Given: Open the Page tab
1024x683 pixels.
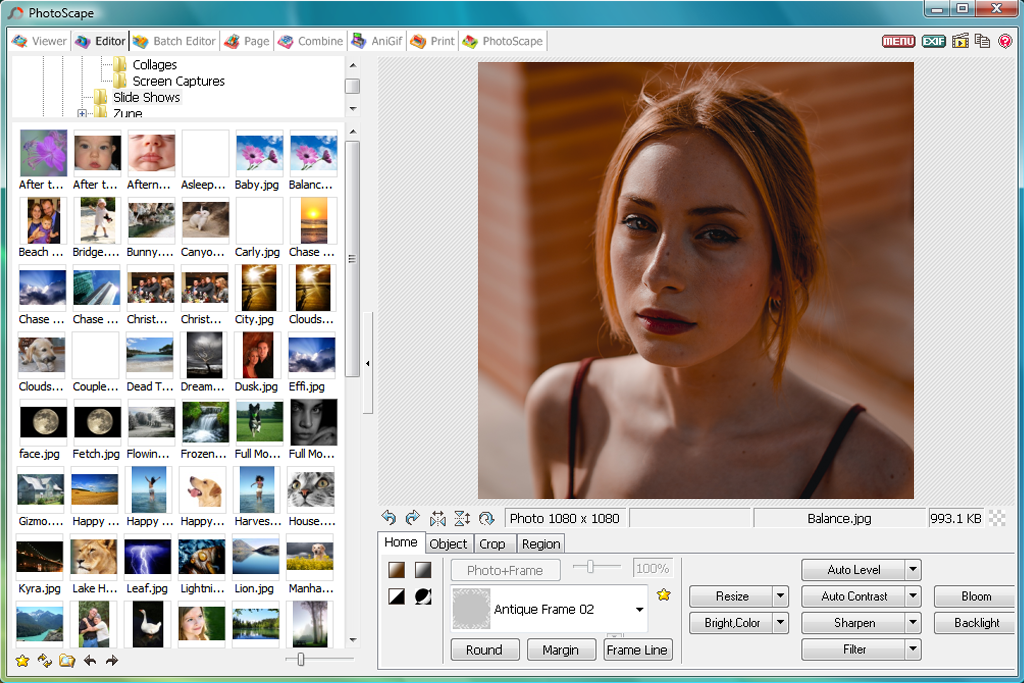Looking at the screenshot, I should tap(247, 41).
